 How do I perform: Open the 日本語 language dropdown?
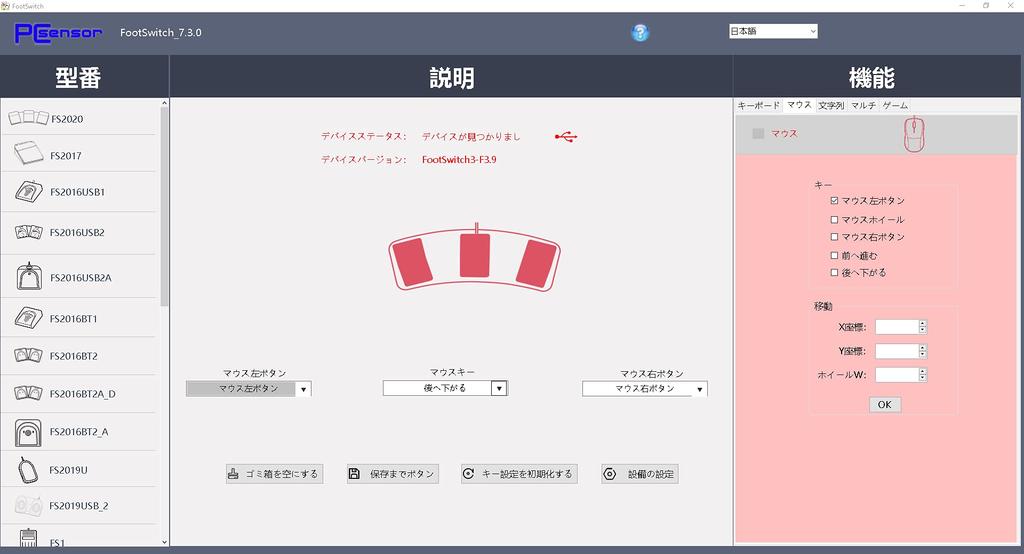773,31
